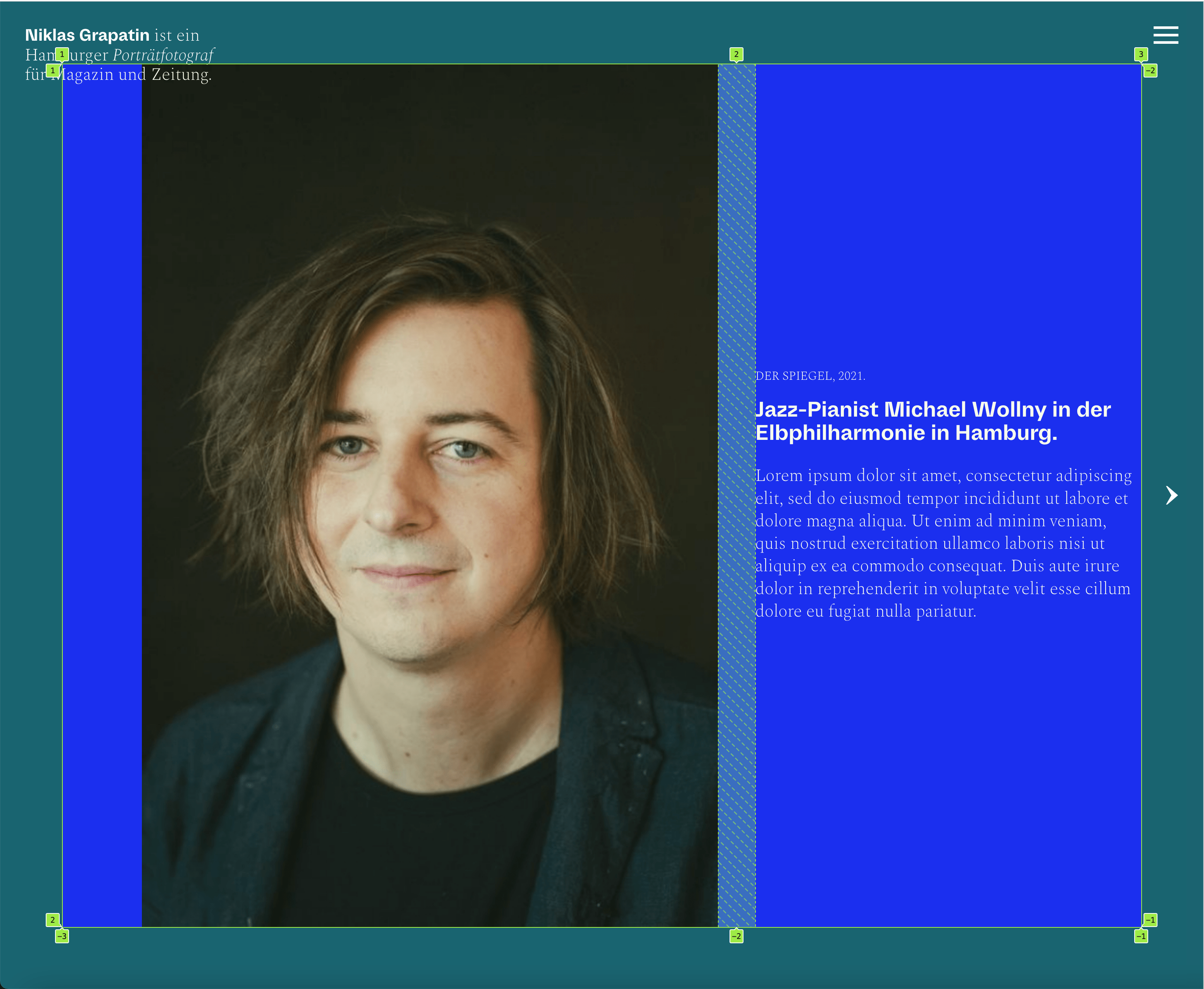Click the Lorem ipsum description paragraph
Image resolution: width=1204 pixels, height=989 pixels.
pos(943,543)
